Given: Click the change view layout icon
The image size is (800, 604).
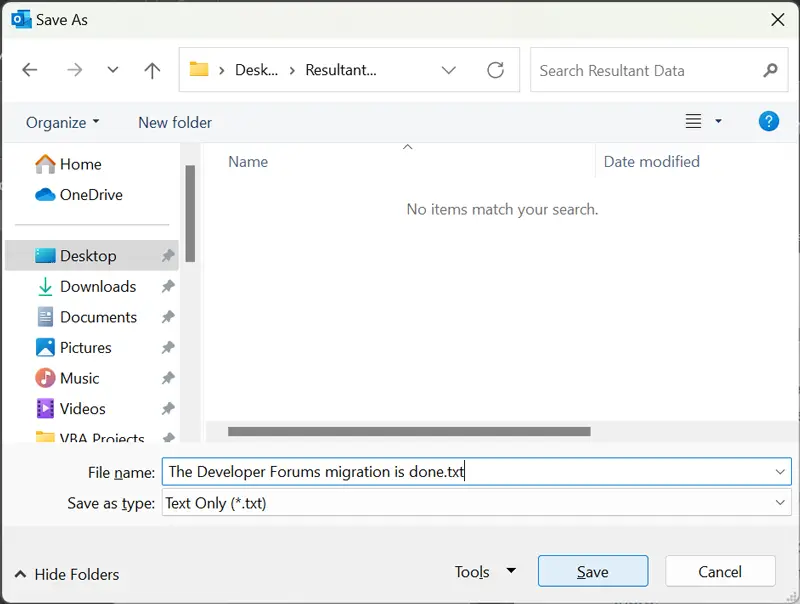Looking at the screenshot, I should tap(693, 121).
